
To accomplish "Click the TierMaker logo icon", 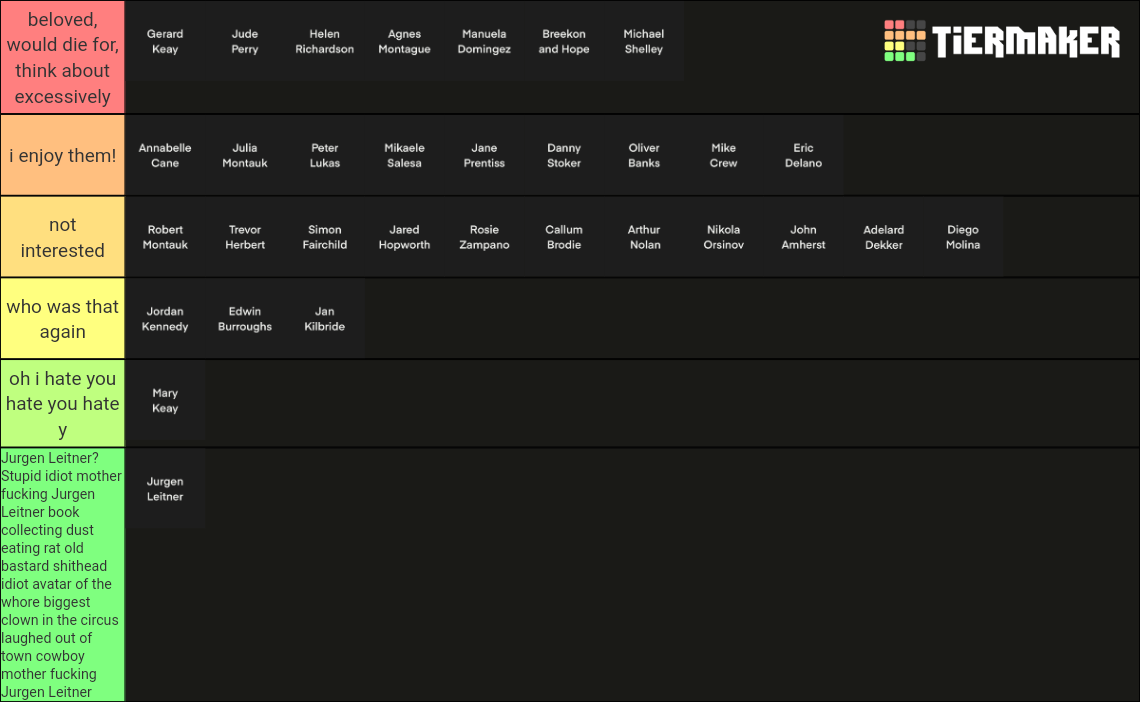I will coord(905,41).
